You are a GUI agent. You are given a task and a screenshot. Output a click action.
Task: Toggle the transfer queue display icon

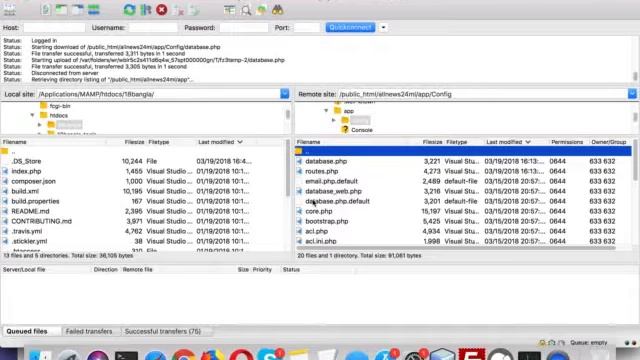pyautogui.click(x=94, y=10)
